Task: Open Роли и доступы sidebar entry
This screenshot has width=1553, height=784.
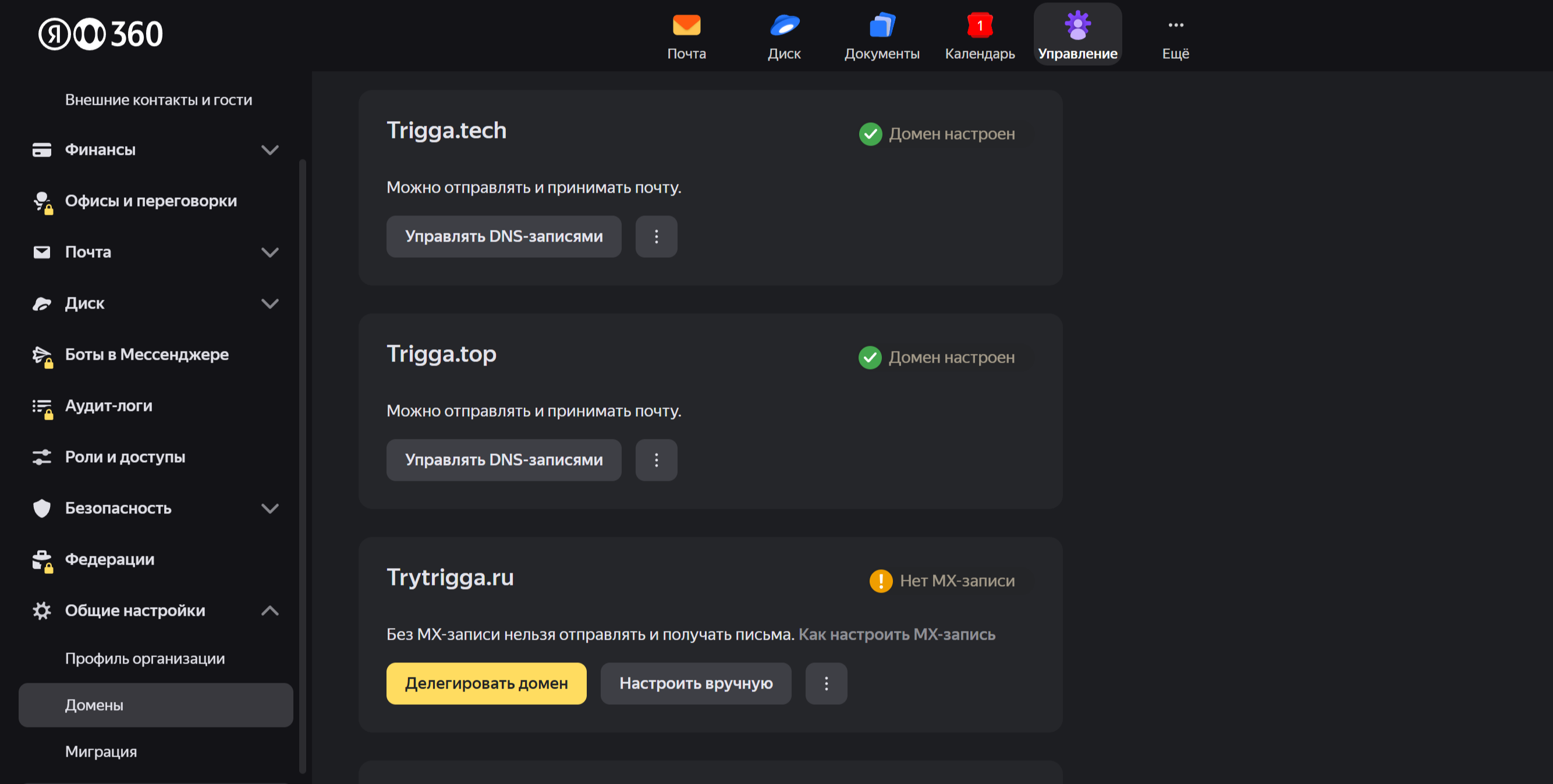Action: (x=125, y=457)
